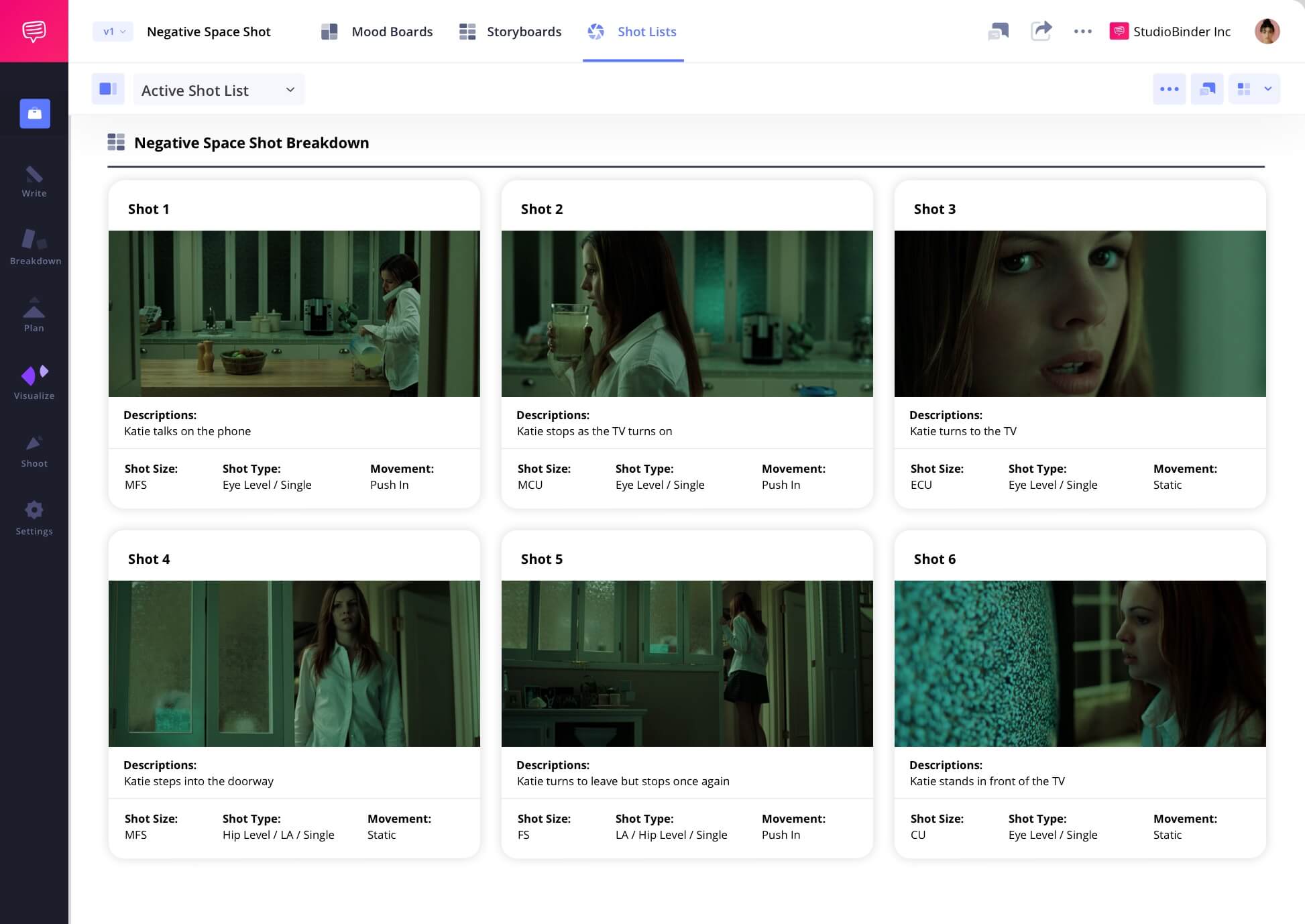Open the project briefcase icon in the sidebar
The image size is (1305, 924).
coord(34,113)
